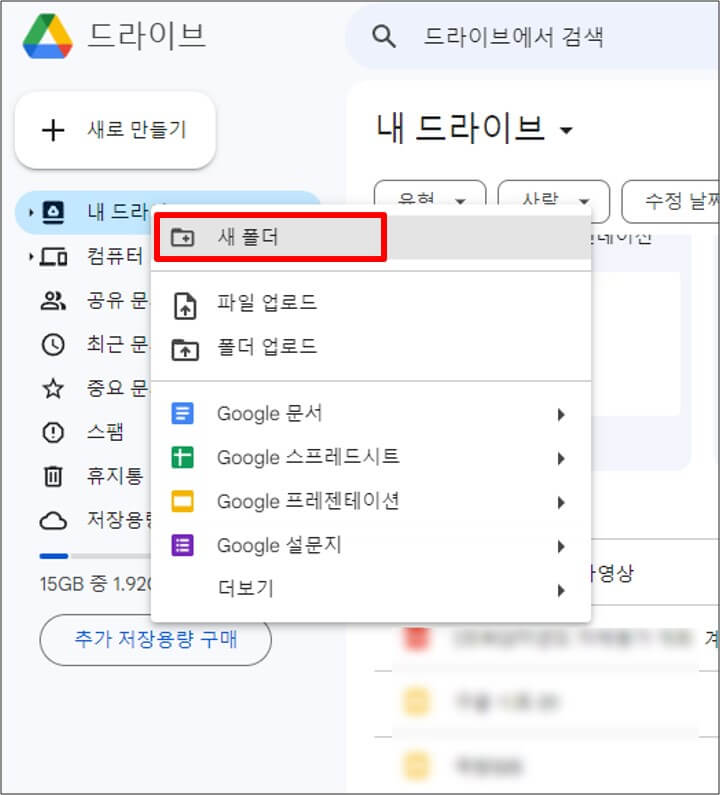This screenshot has height=795, width=720.
Task: Open 더보기 in the menu
Action: 371,590
